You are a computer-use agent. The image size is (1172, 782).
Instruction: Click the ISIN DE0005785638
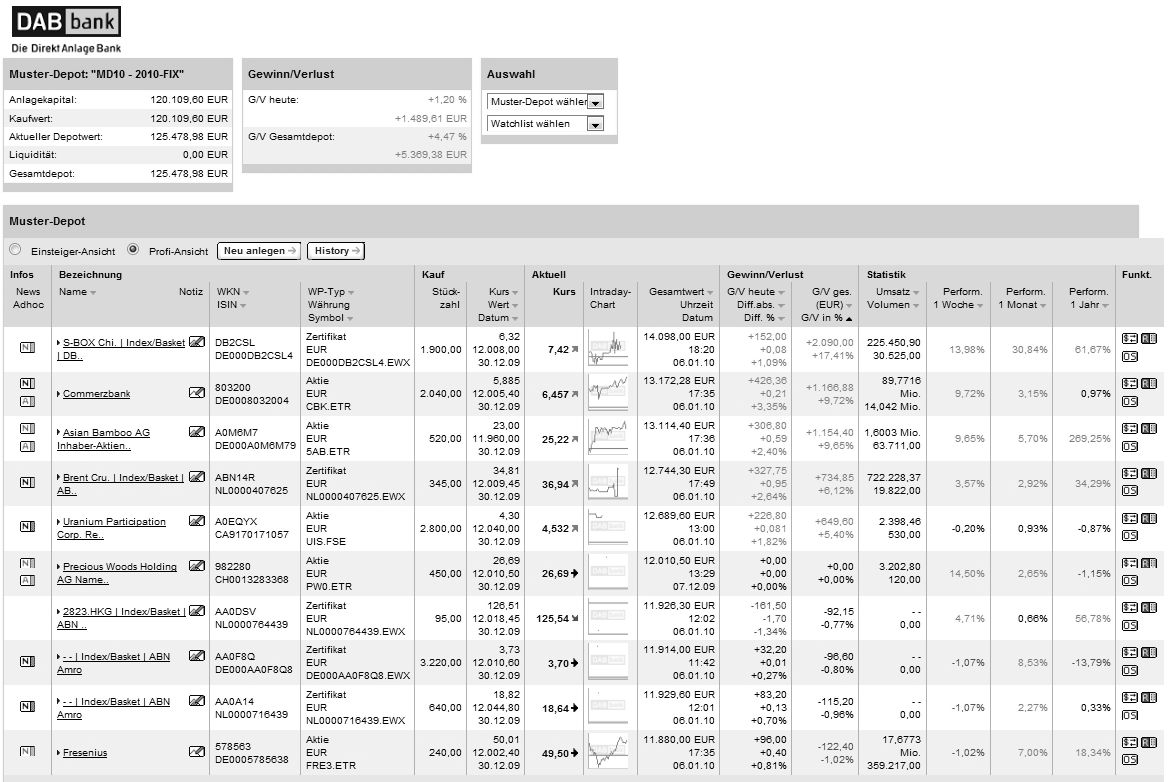(252, 760)
